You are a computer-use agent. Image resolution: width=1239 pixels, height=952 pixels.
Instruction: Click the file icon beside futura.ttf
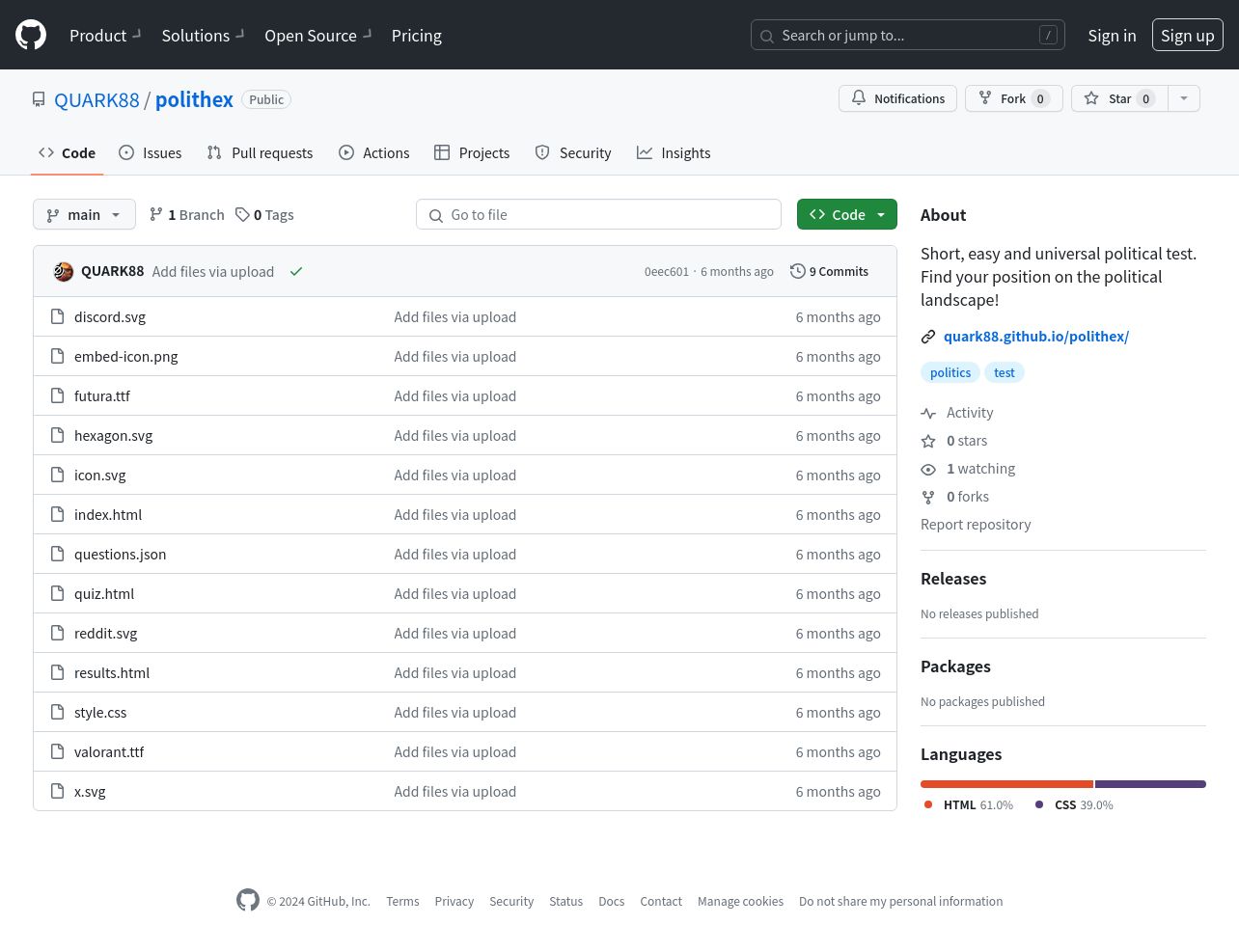57,395
